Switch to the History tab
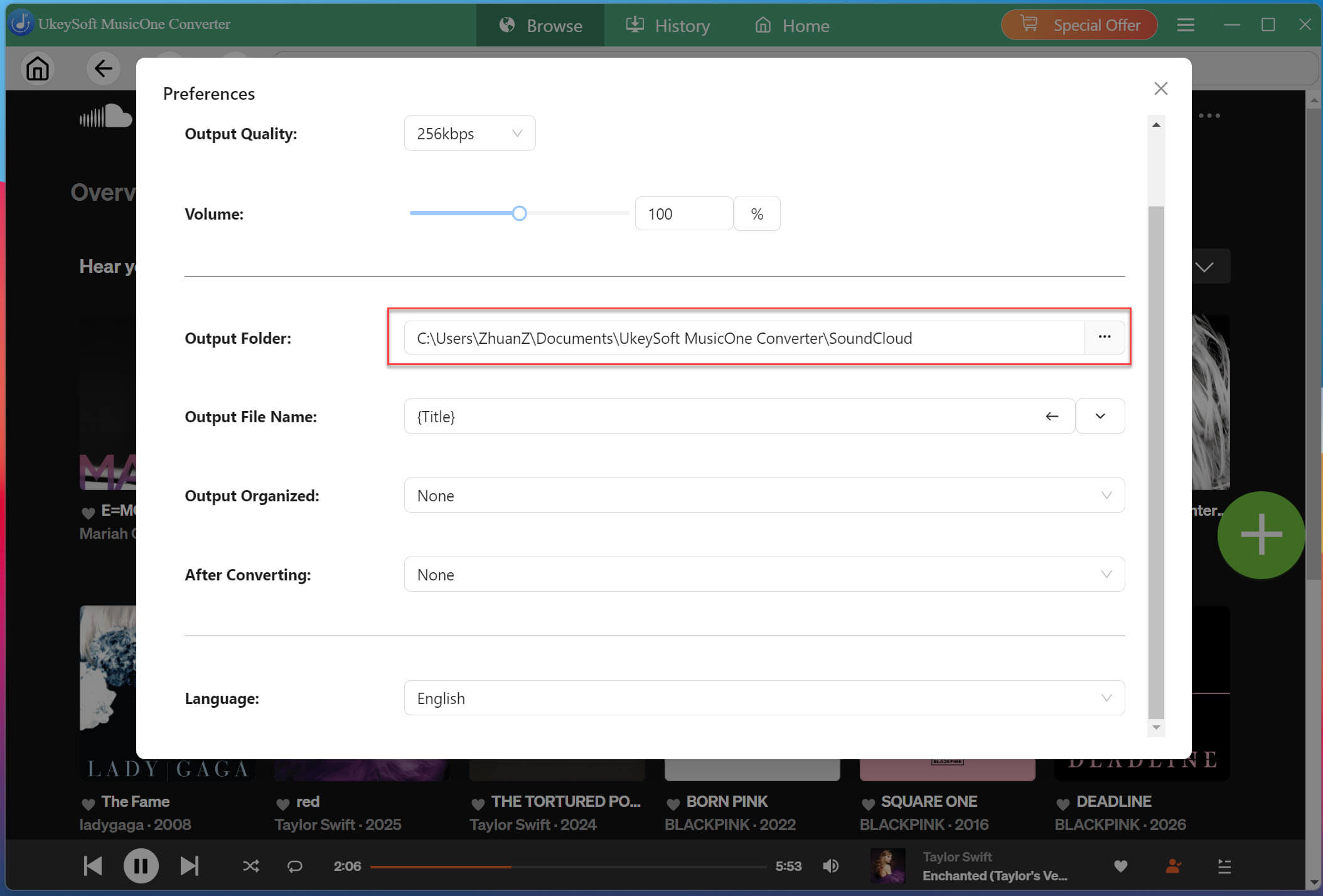 [668, 26]
